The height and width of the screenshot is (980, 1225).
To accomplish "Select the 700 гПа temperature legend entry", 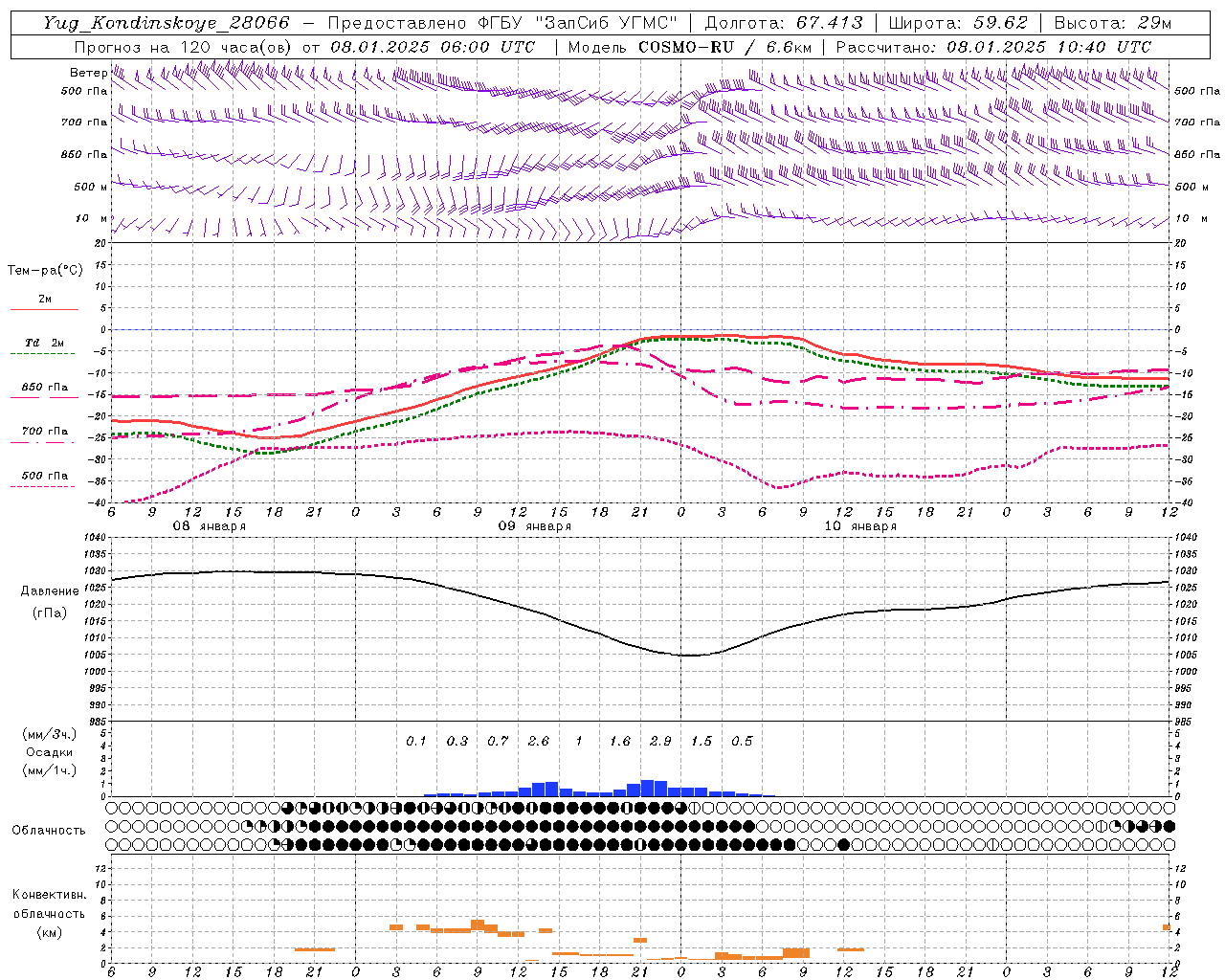I will point(45,432).
